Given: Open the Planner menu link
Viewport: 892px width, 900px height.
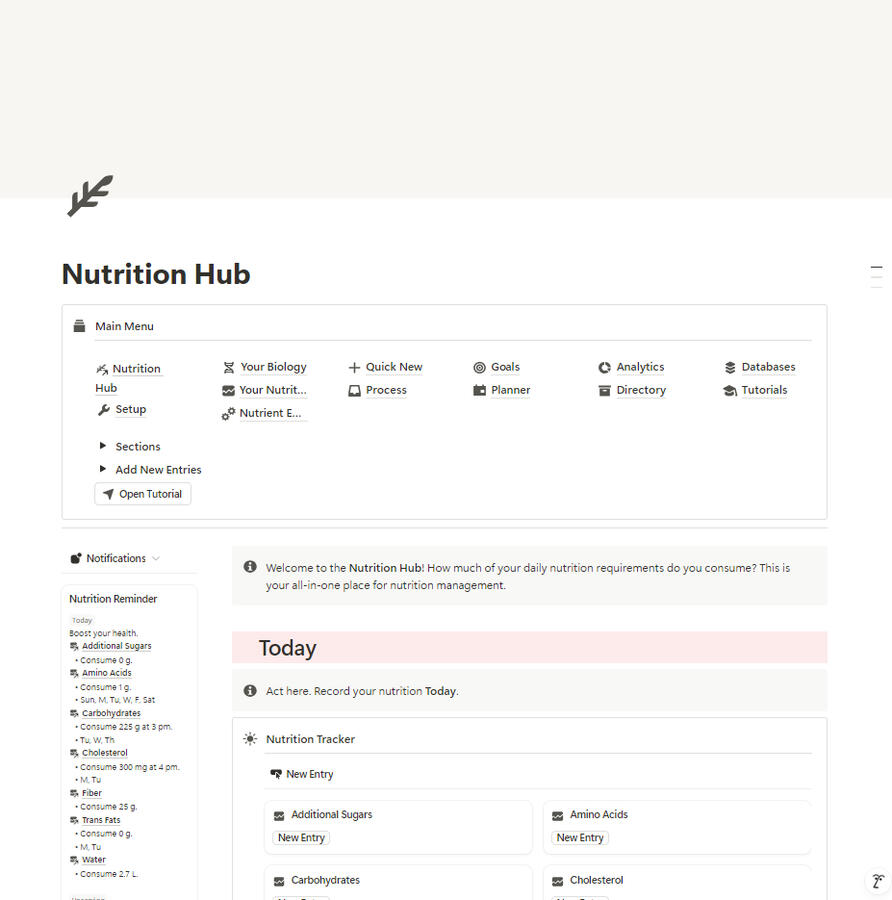Looking at the screenshot, I should coord(510,390).
